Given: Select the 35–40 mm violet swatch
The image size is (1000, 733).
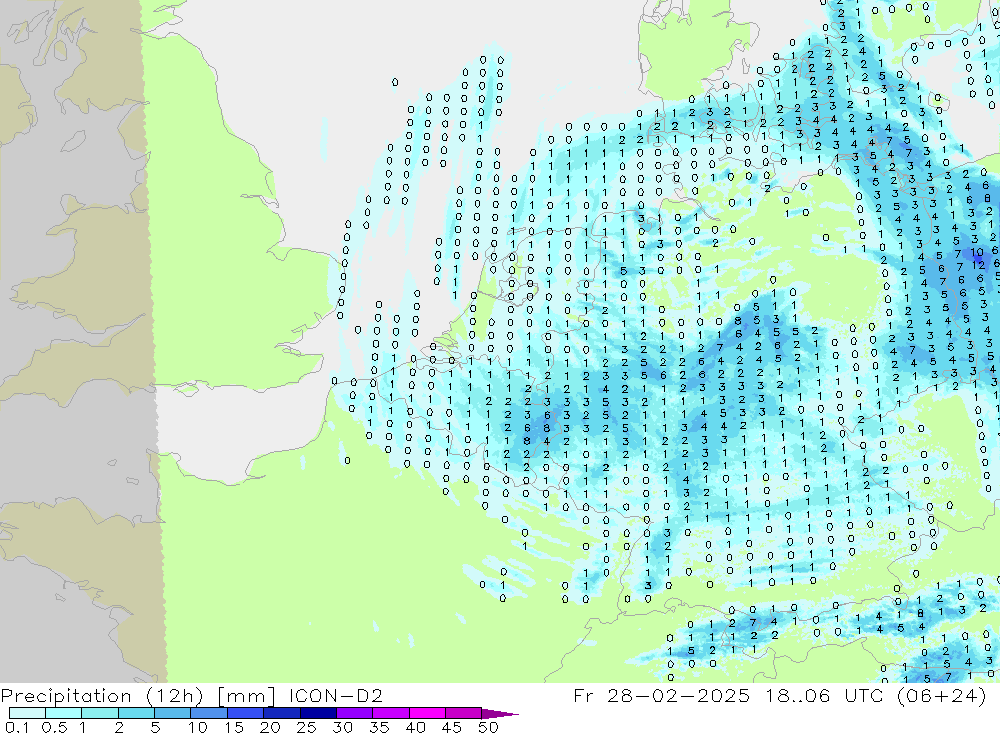Looking at the screenshot, I should (x=391, y=713).
